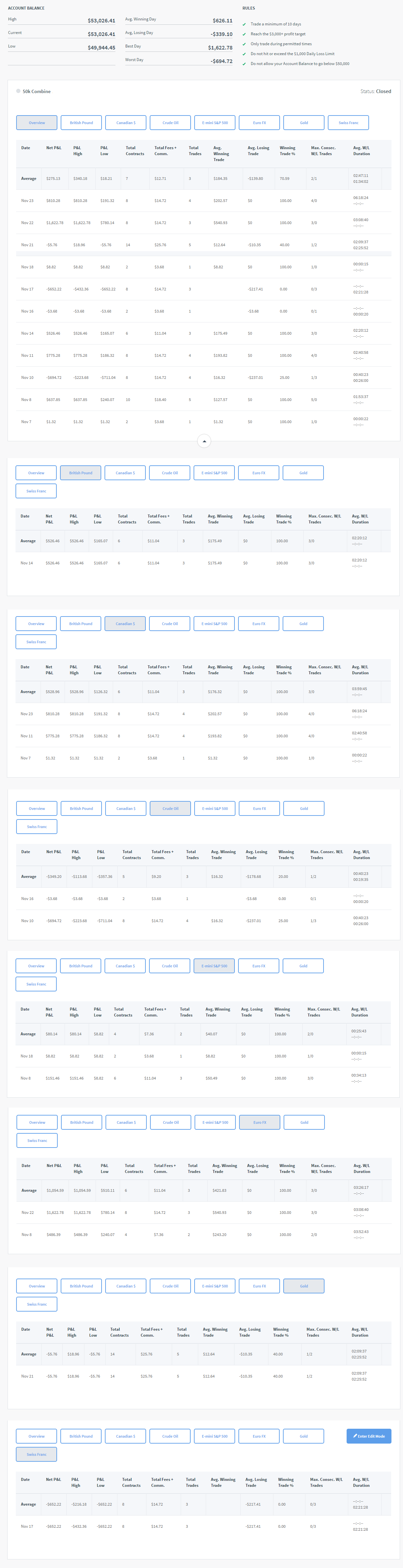This screenshot has height=1568, width=403.
Task: Select the highlighted Overview tab in the top section
Action: pyautogui.click(x=37, y=122)
